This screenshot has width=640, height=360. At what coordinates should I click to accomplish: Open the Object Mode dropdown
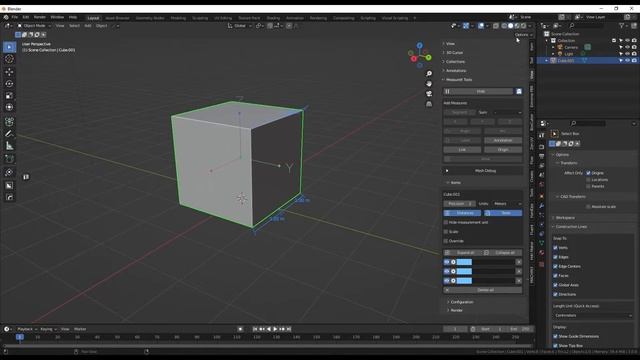[34, 26]
